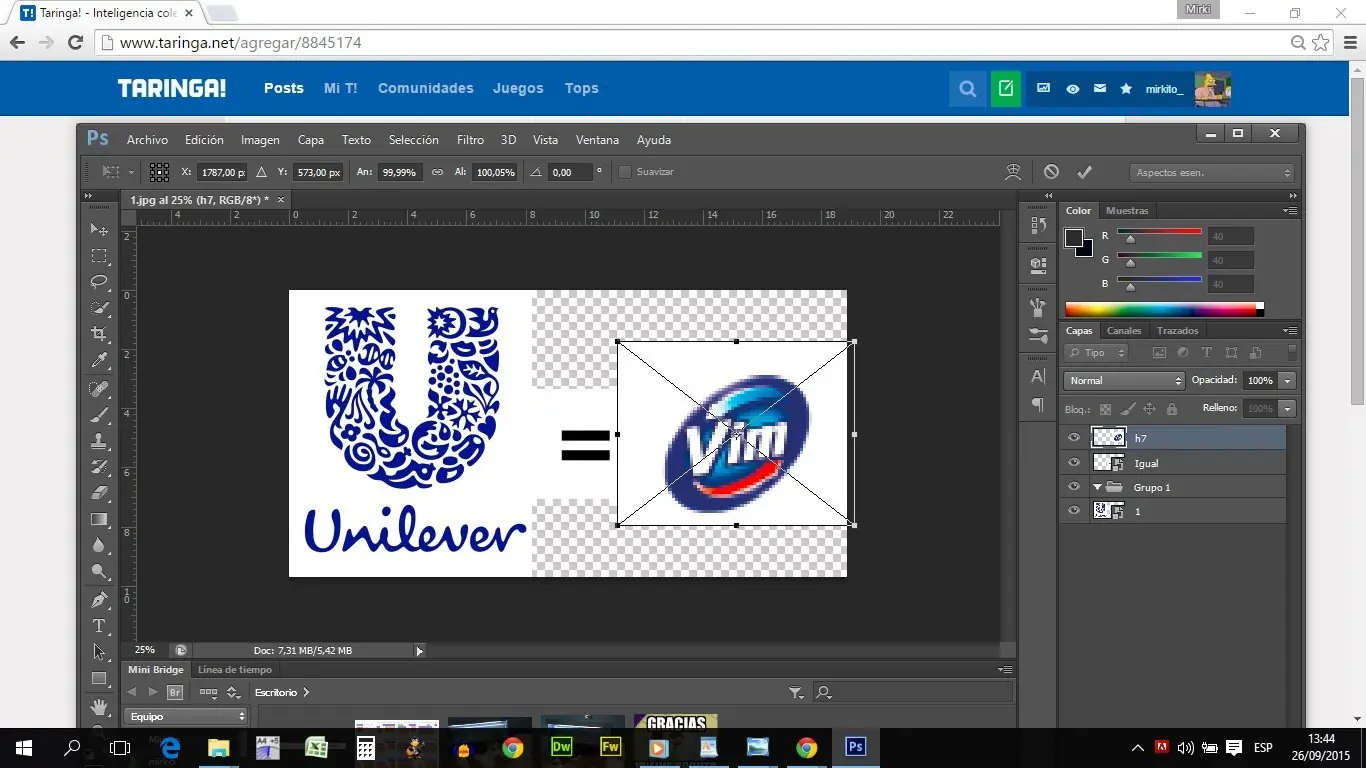
Task: Toggle lock all for the layer
Action: (x=1171, y=409)
